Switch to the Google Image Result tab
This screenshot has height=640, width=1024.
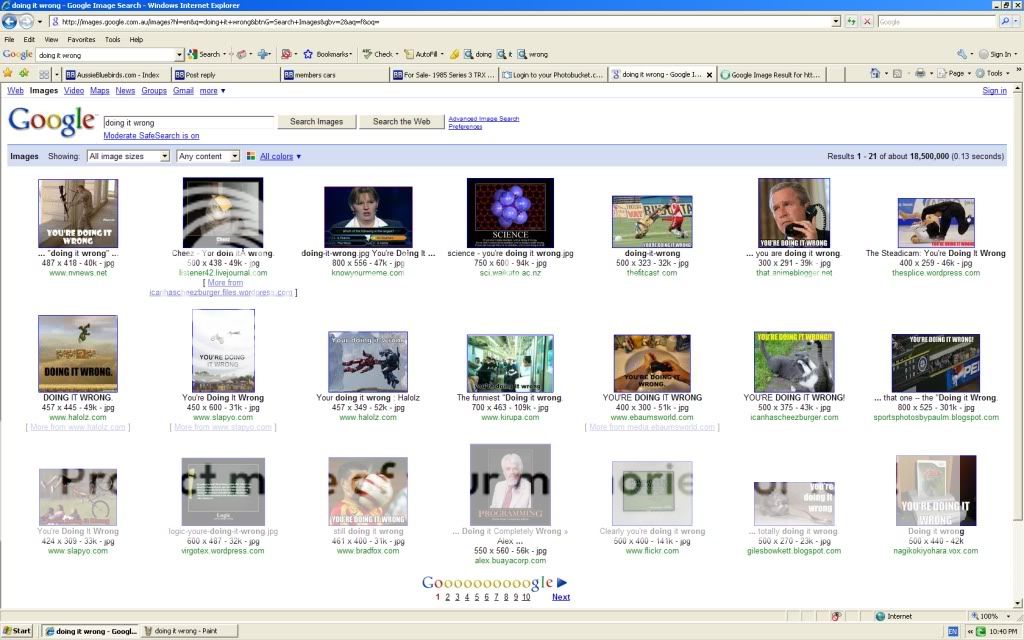pos(771,74)
